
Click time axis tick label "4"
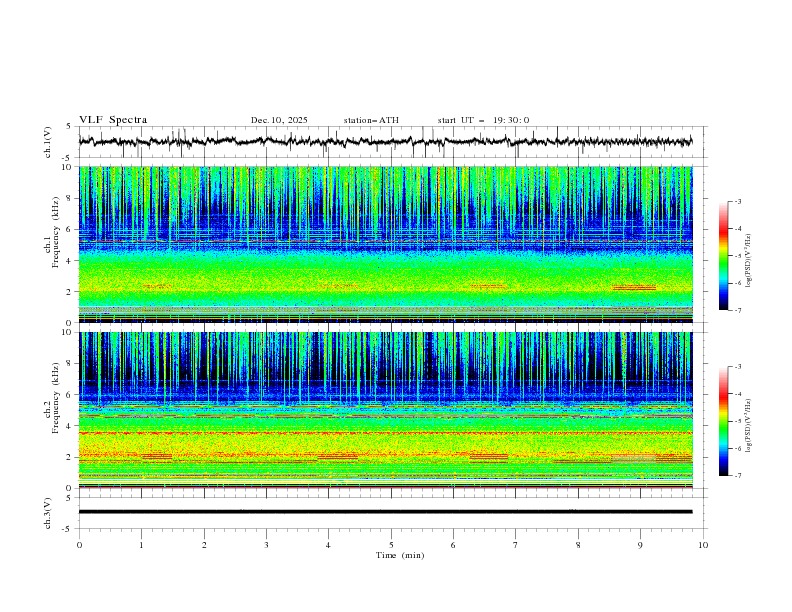click(328, 545)
